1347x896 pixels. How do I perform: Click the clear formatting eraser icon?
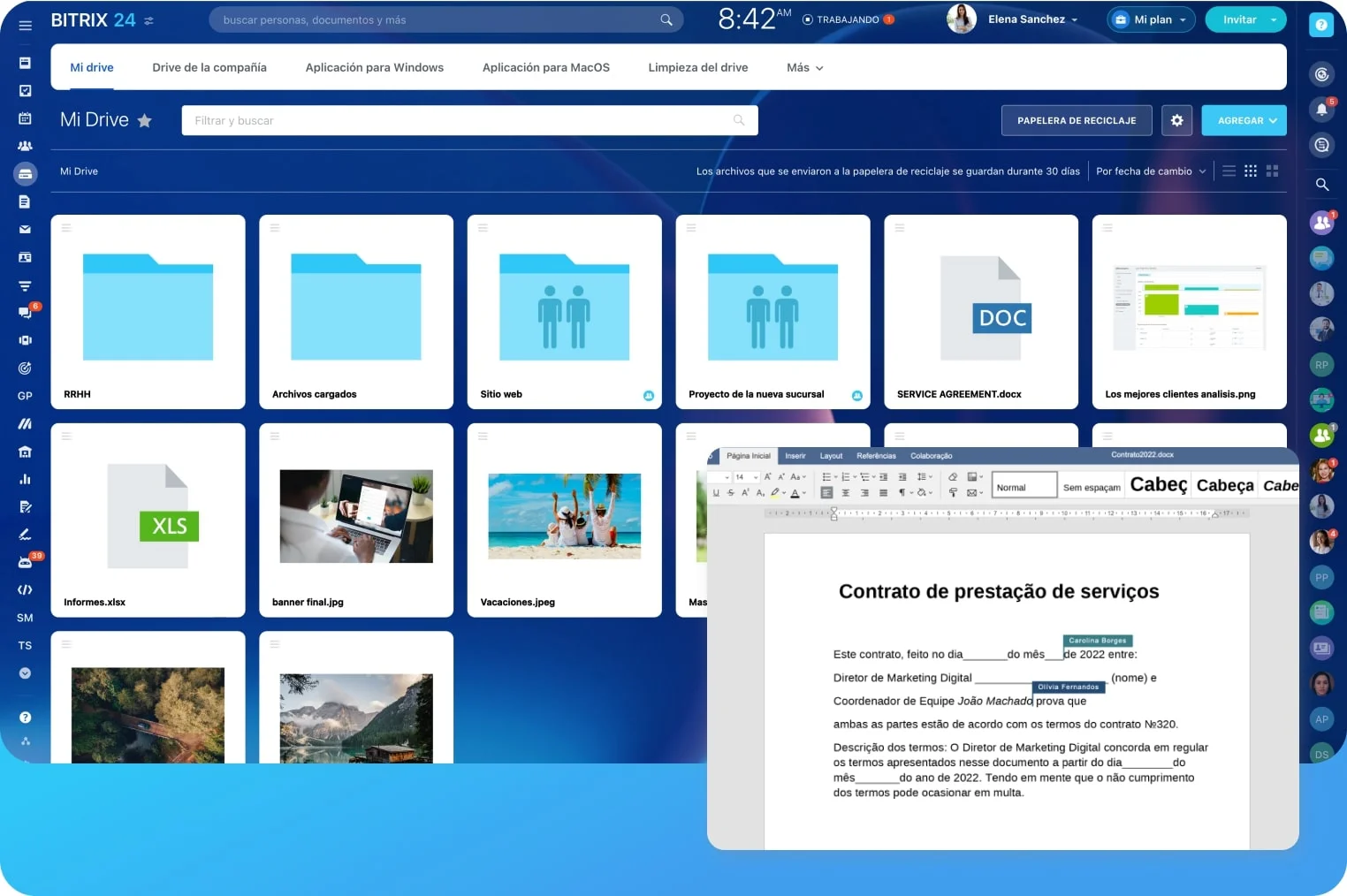[x=953, y=477]
